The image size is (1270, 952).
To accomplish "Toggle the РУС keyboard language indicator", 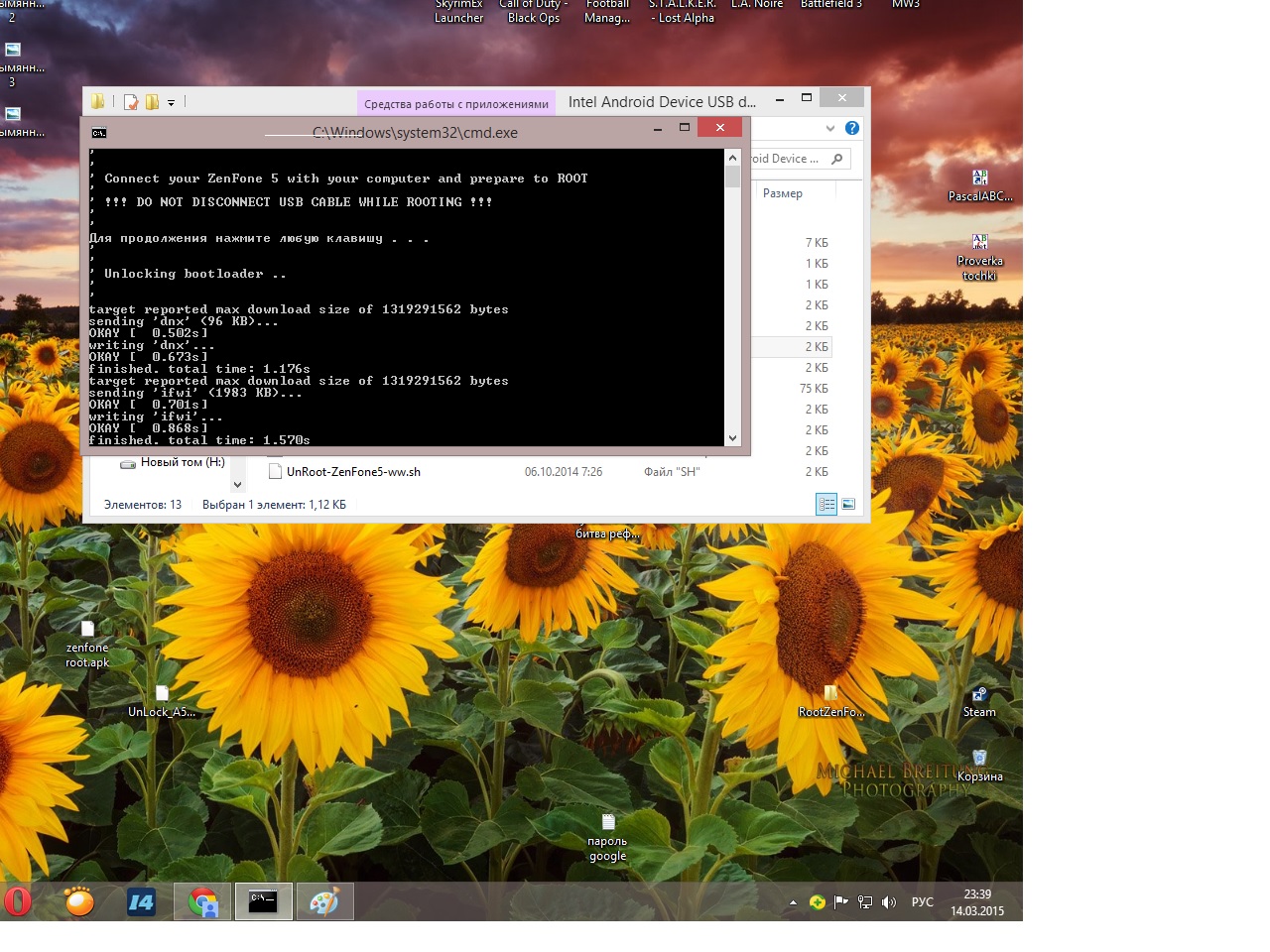I will point(922,902).
